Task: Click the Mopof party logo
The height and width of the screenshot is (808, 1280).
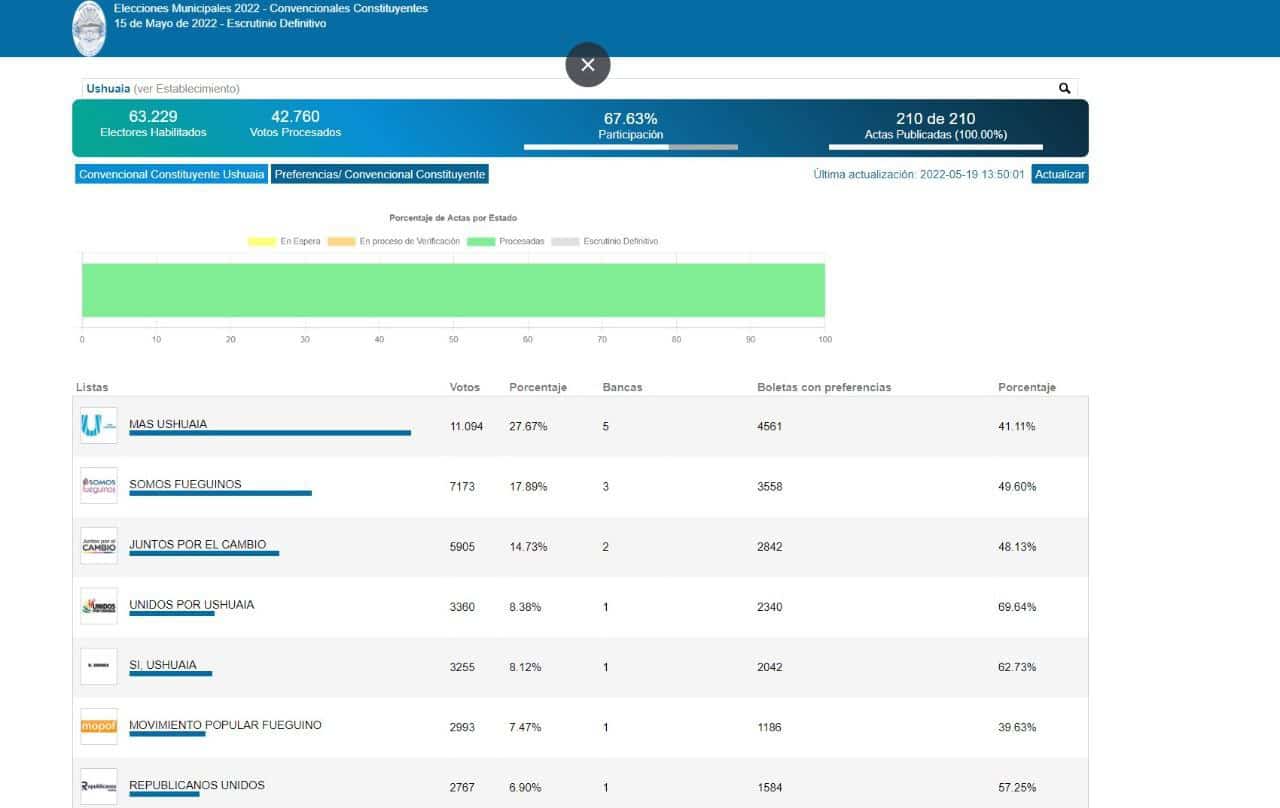Action: coord(99,726)
